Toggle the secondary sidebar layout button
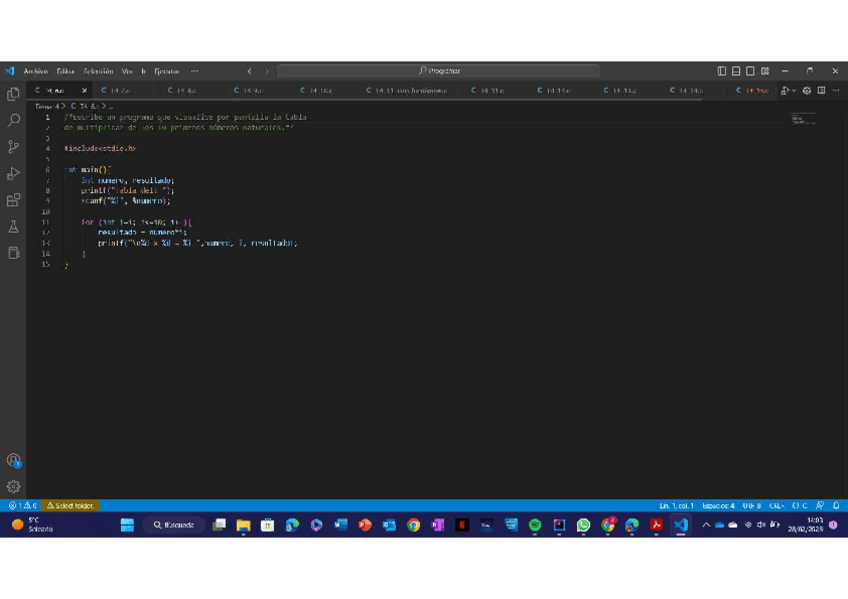Viewport: 848px width, 599px height. coord(750,71)
